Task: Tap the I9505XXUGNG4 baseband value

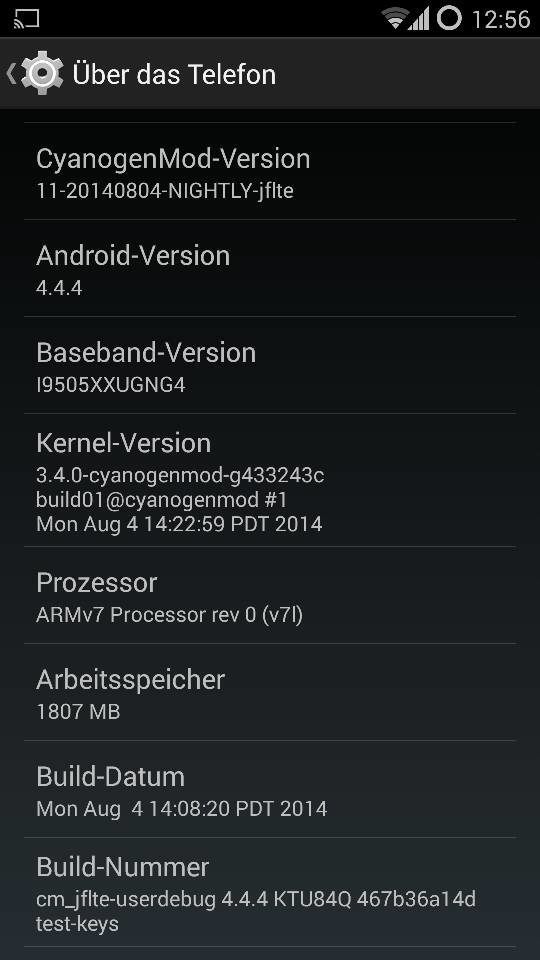Action: click(111, 385)
